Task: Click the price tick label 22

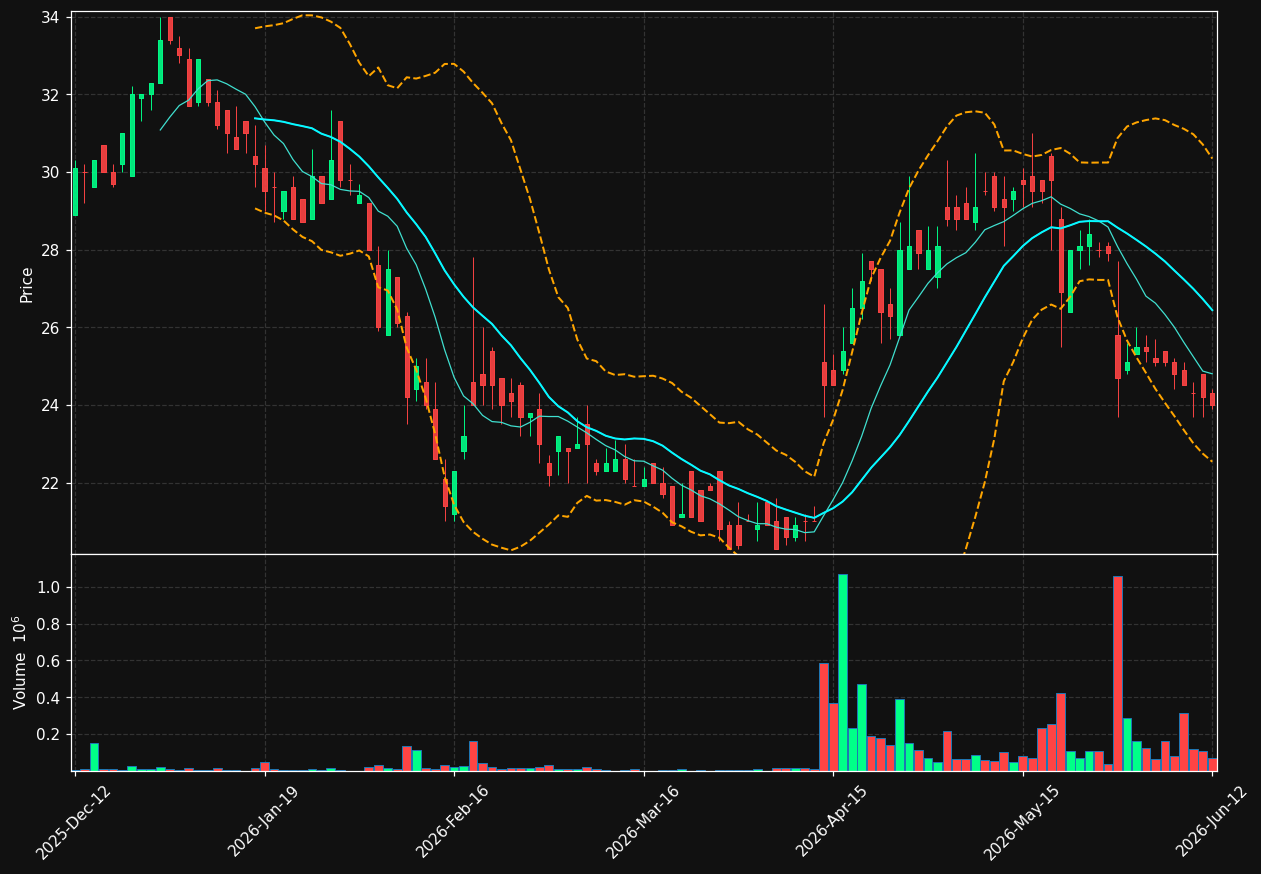Action: click(51, 483)
